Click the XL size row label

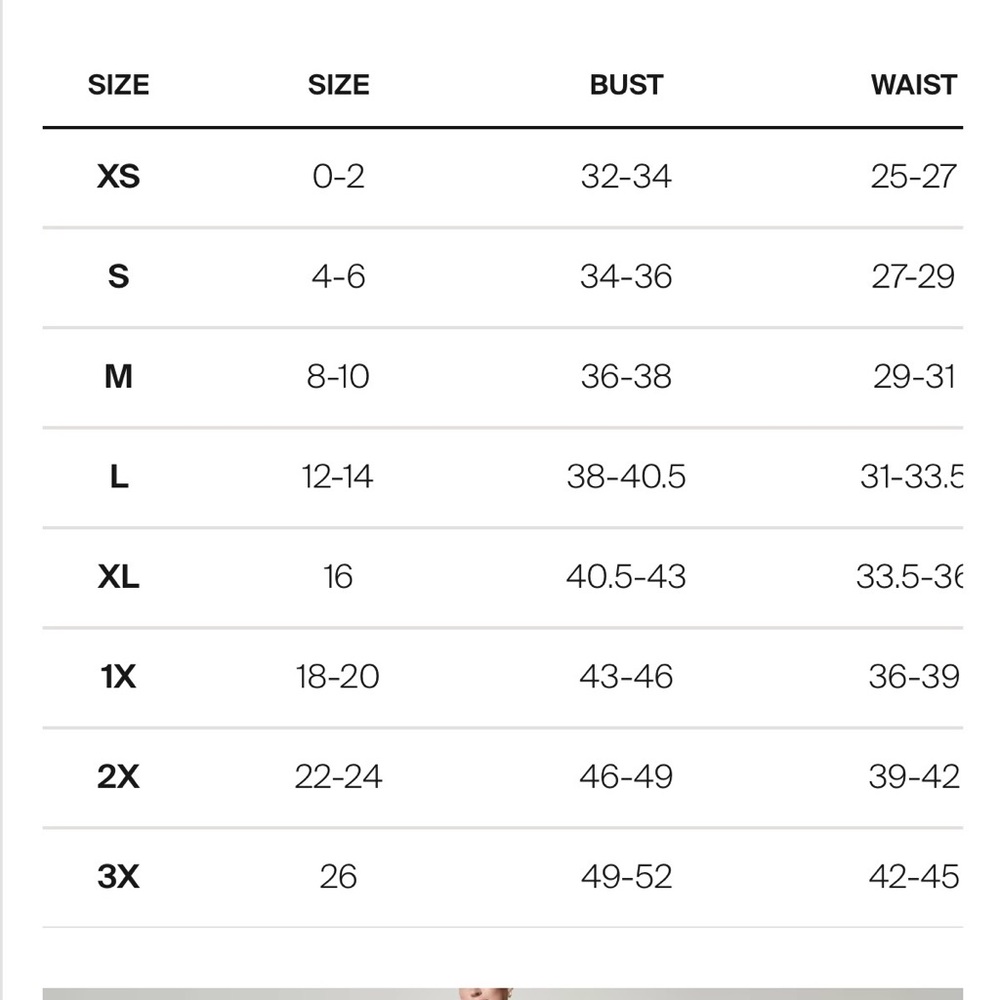[118, 577]
